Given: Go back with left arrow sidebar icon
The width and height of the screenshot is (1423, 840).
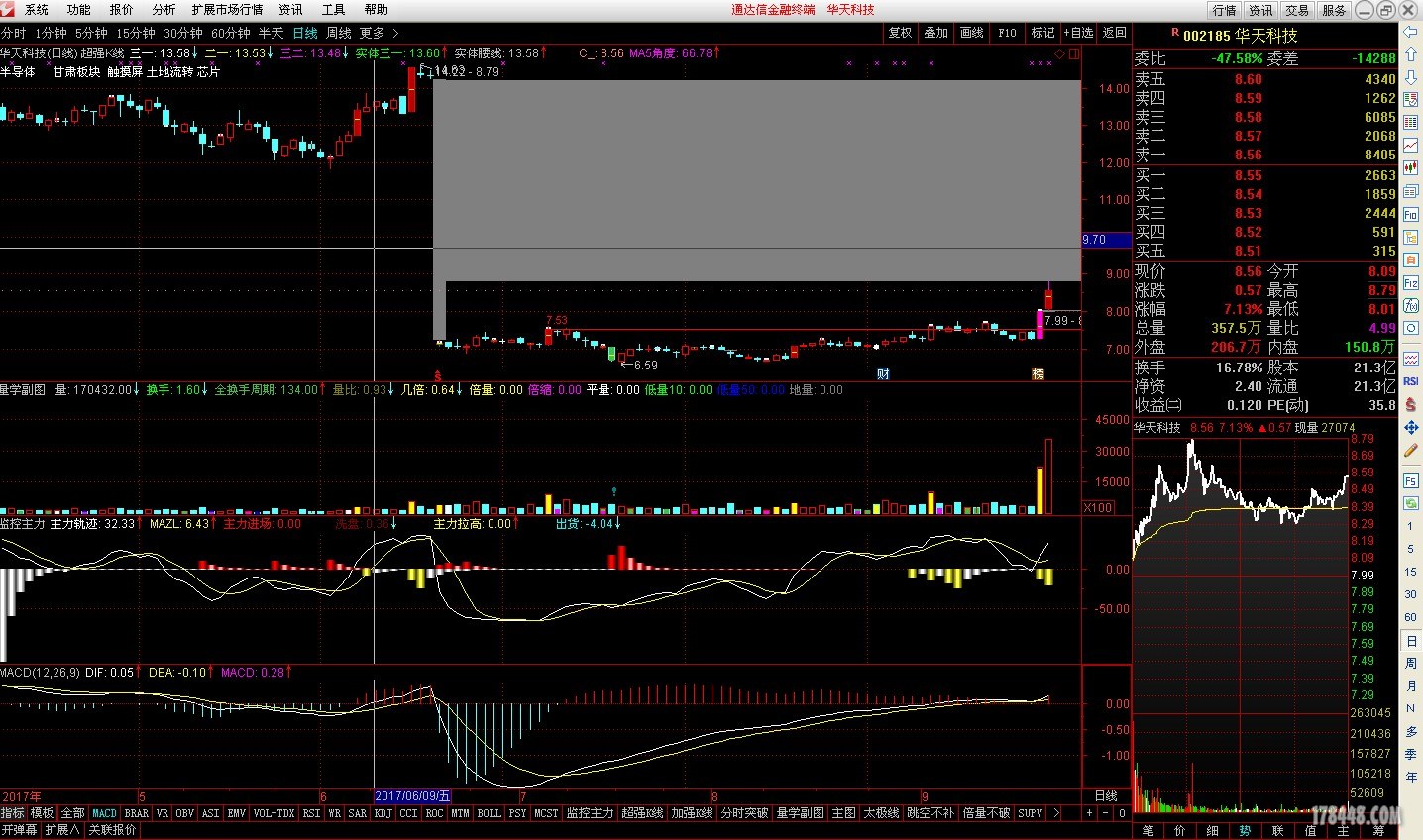Looking at the screenshot, I should click(x=1410, y=32).
